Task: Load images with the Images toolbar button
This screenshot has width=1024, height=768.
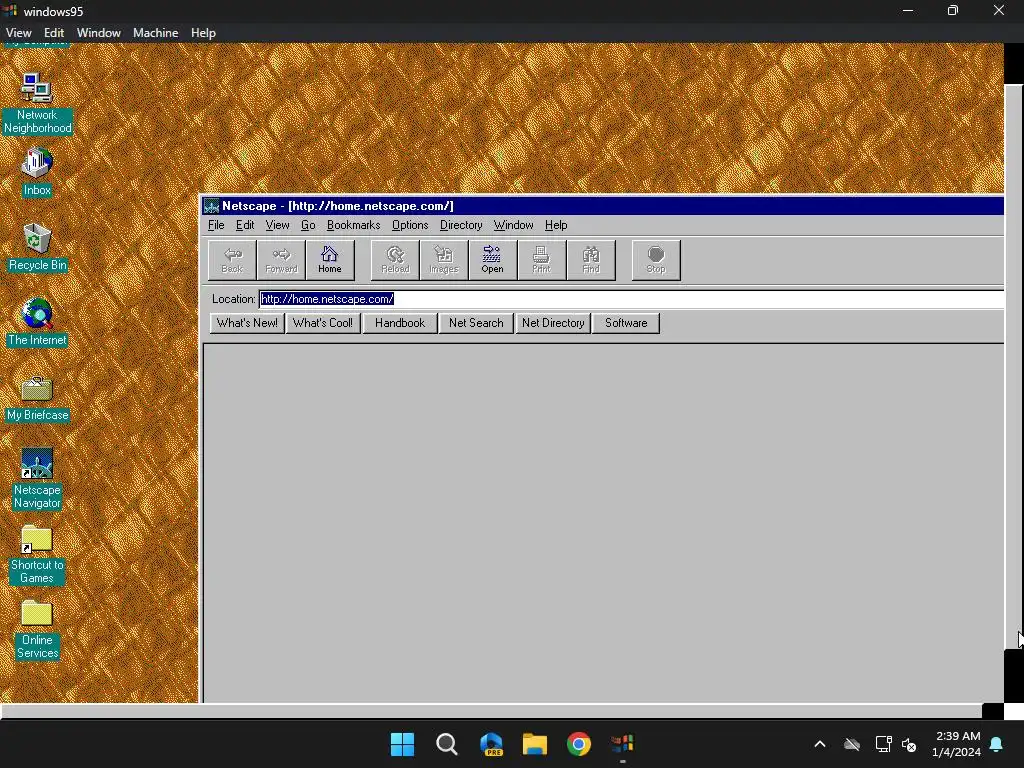Action: pyautogui.click(x=444, y=260)
